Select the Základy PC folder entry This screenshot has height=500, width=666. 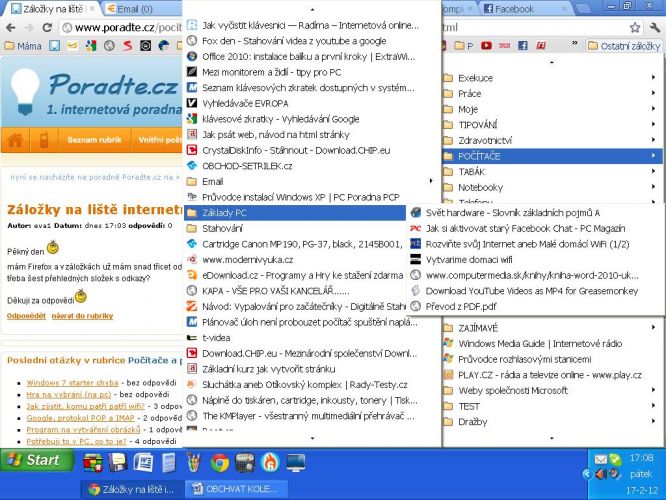[295, 213]
